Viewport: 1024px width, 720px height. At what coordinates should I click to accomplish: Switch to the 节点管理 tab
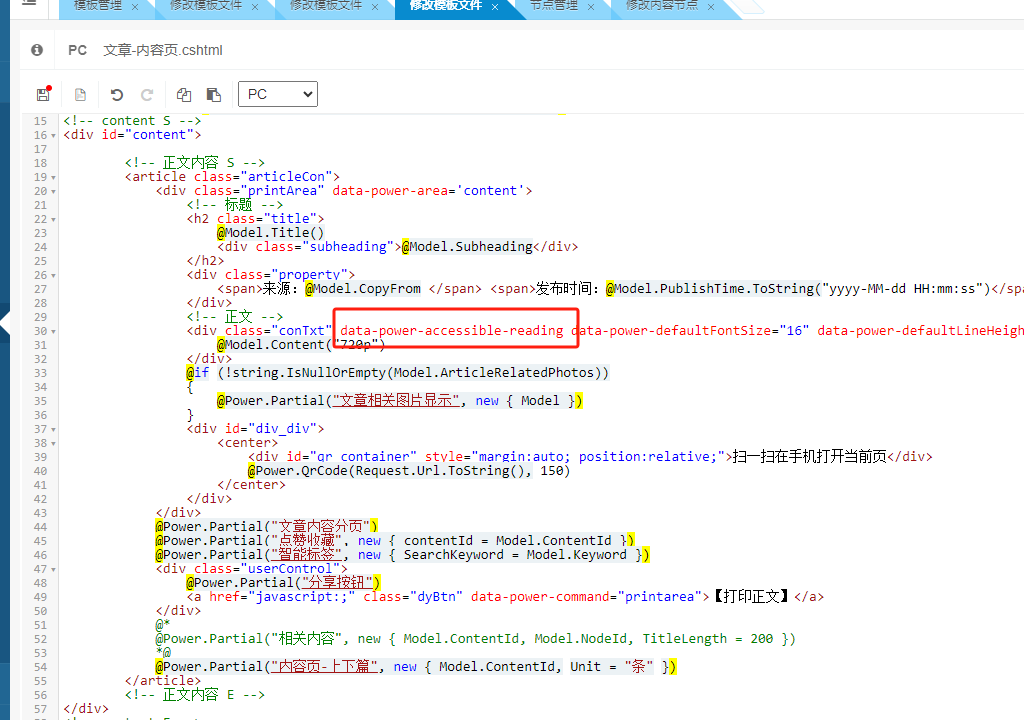tap(553, 6)
